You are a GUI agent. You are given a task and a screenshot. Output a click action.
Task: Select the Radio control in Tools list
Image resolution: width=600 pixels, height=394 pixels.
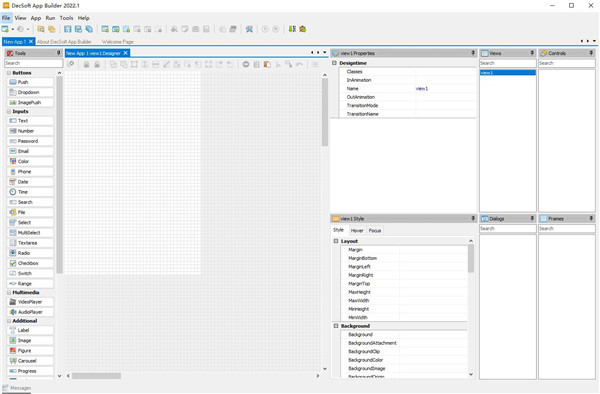30,253
